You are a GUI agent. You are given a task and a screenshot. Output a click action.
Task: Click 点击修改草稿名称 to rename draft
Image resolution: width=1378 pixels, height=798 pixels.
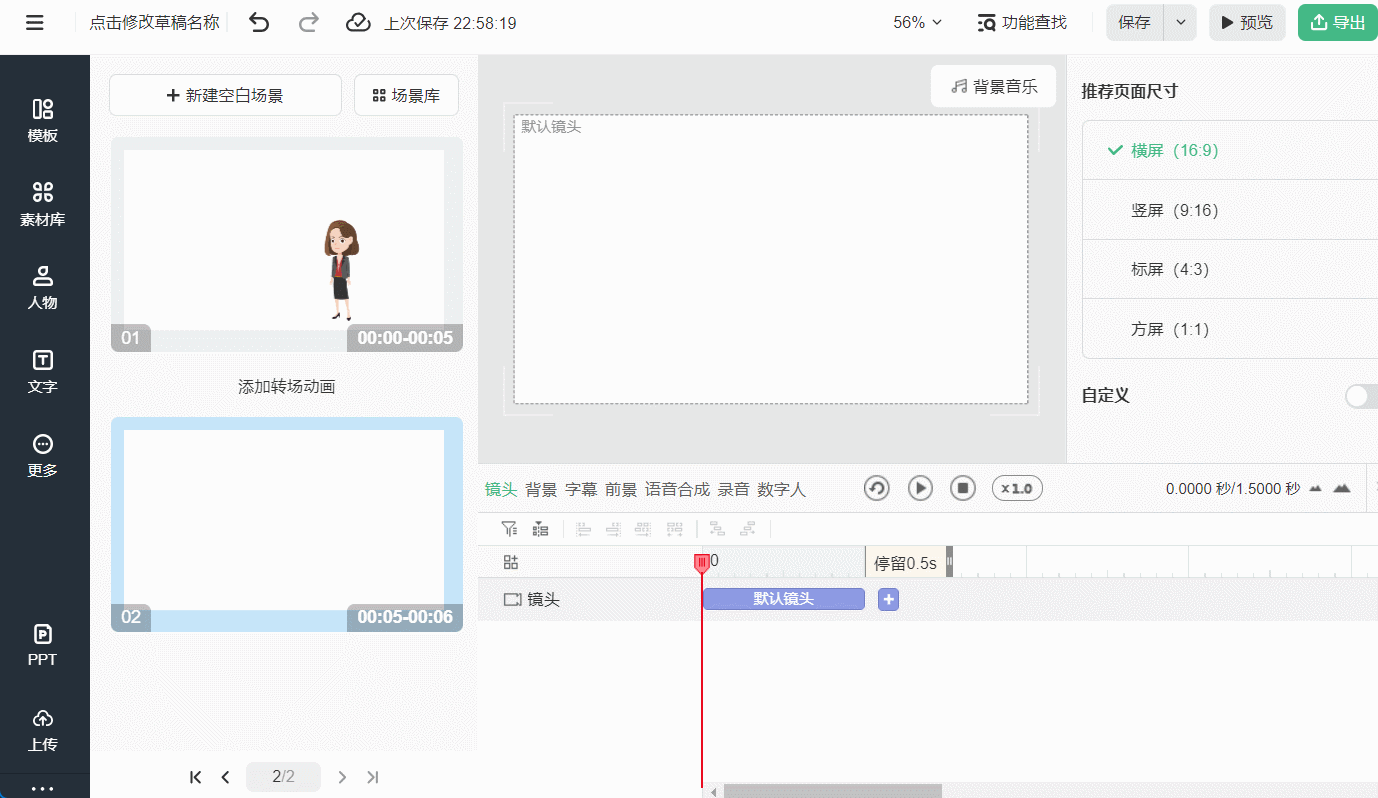154,22
